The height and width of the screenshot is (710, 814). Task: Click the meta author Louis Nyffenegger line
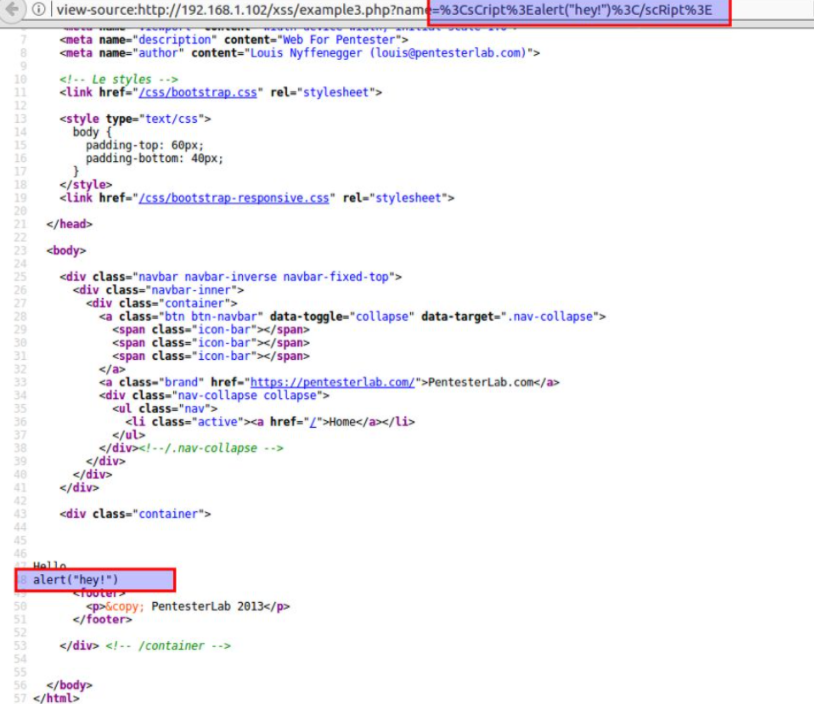pos(300,53)
